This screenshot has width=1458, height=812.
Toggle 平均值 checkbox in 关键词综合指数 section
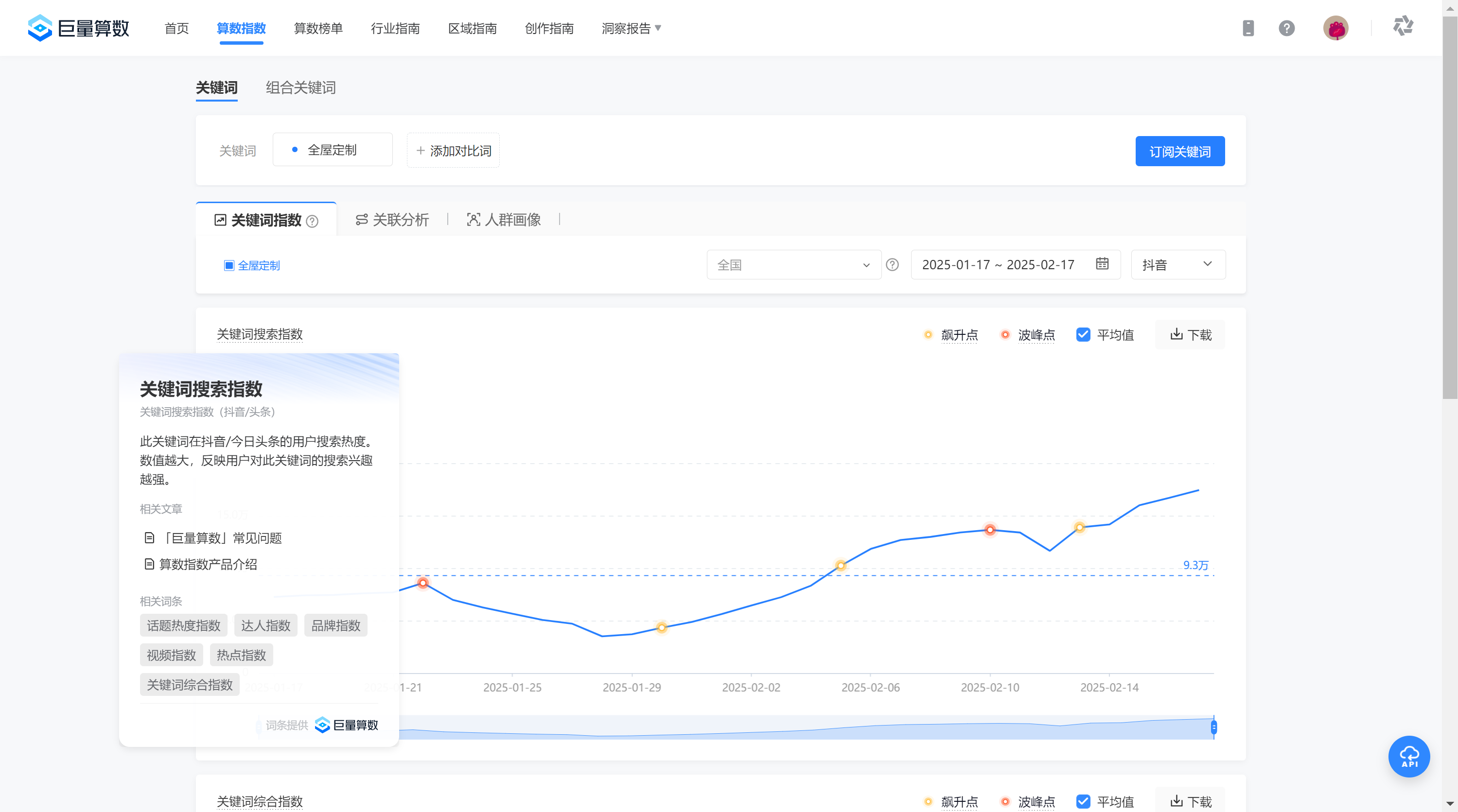(x=1083, y=801)
